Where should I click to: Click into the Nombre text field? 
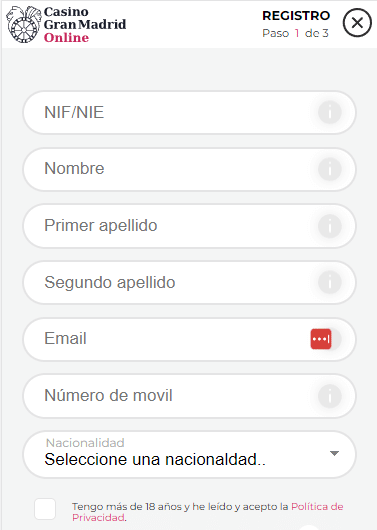[189, 169]
